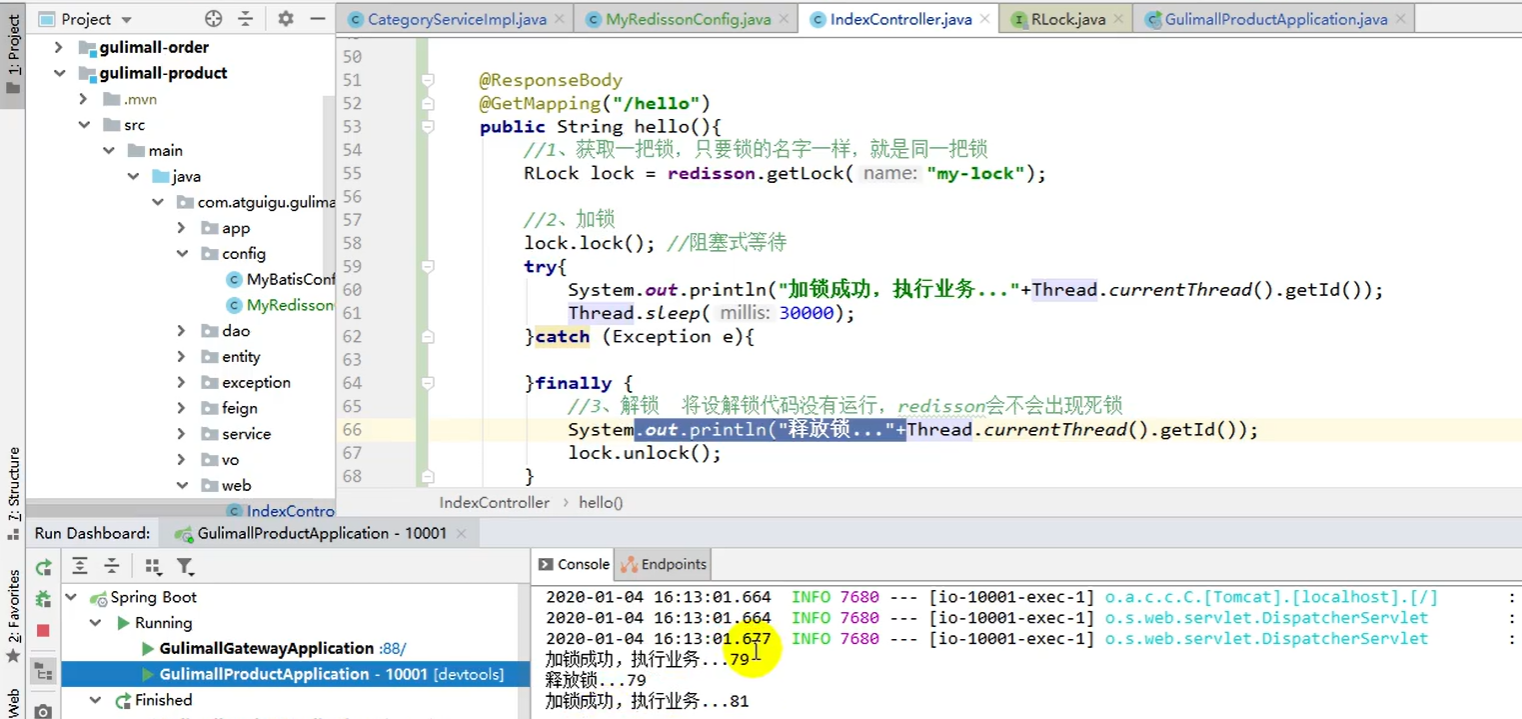The image size is (1522, 719).
Task: Open the Group By grid dropdown icon
Action: (152, 566)
